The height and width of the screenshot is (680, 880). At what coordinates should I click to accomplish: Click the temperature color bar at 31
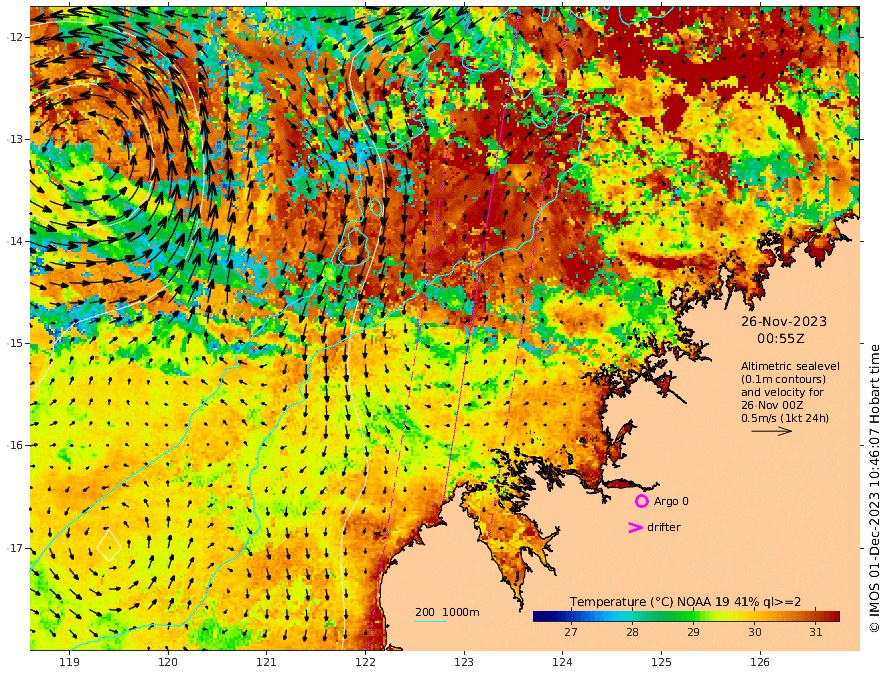click(816, 617)
